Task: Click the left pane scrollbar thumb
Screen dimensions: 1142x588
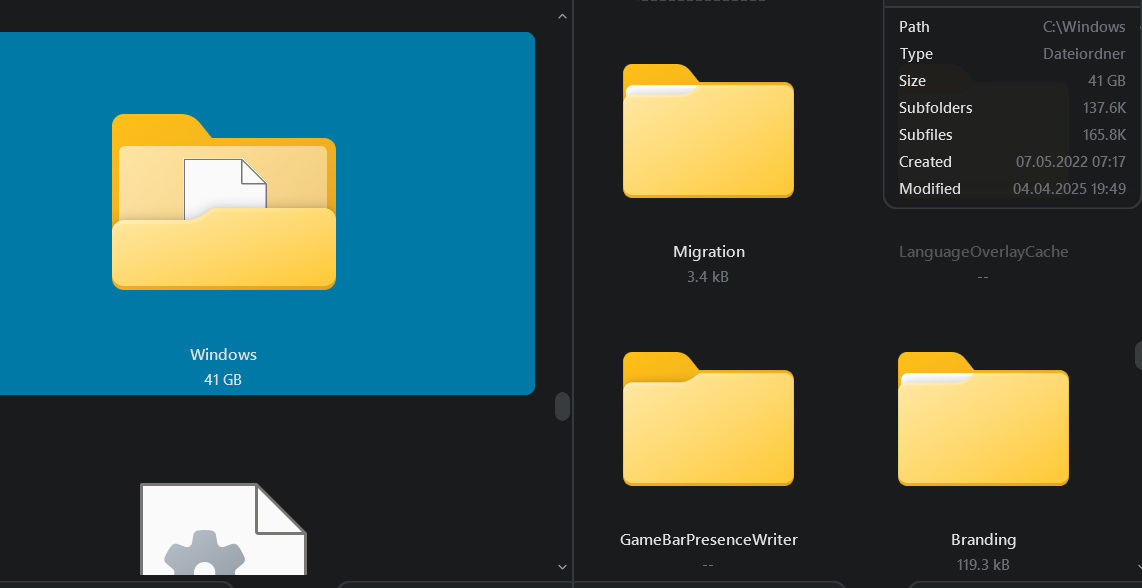Action: click(562, 407)
